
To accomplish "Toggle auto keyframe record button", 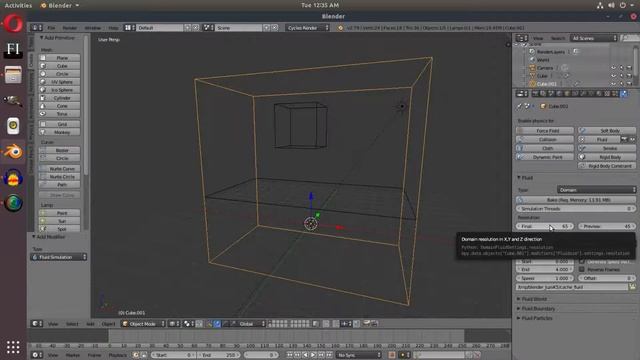I will click(x=392, y=355).
